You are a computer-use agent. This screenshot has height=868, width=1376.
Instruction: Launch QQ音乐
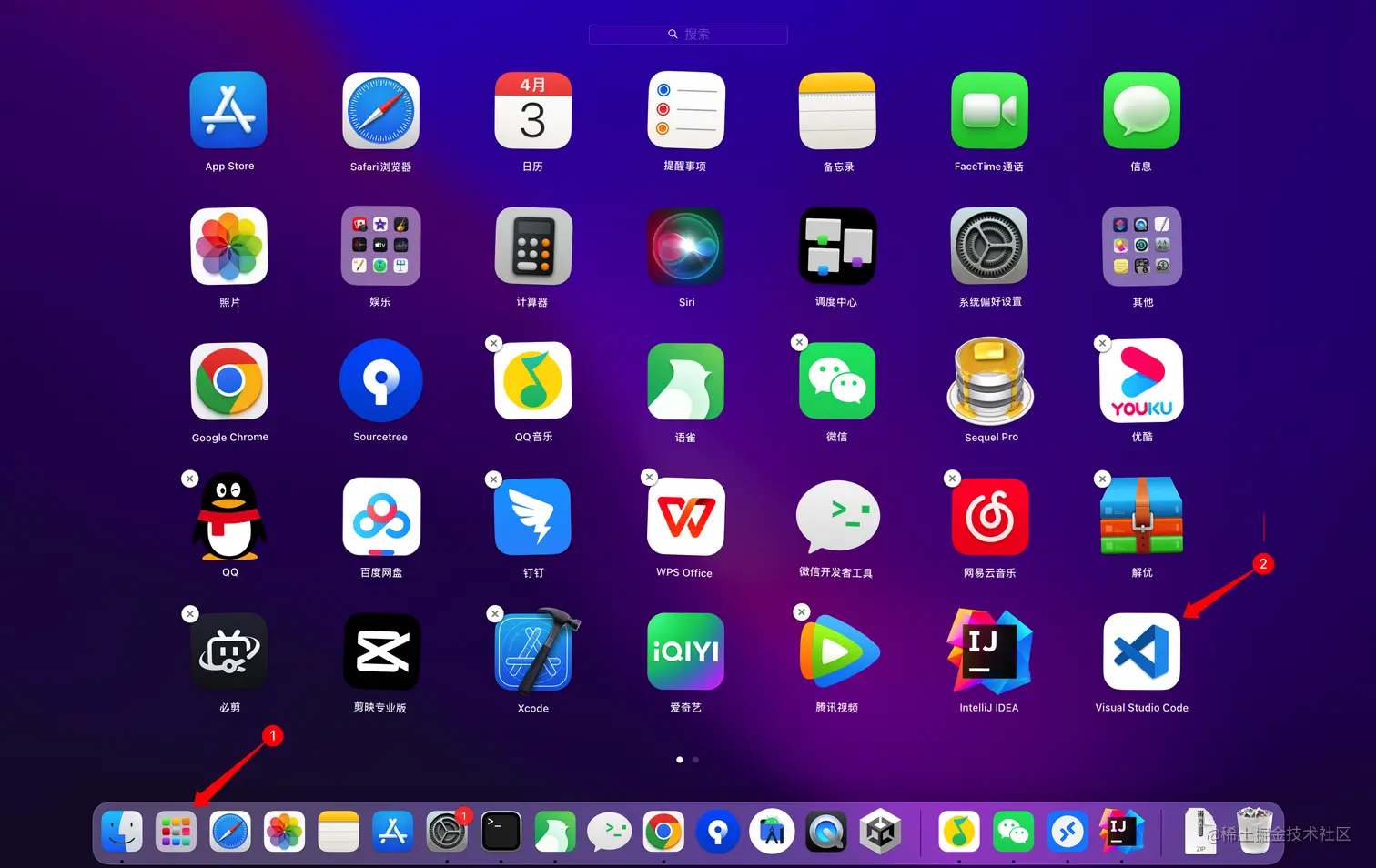532,381
